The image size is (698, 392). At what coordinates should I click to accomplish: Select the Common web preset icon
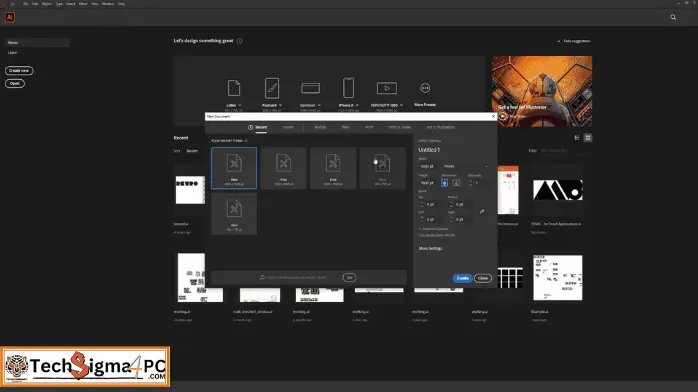tap(310, 88)
